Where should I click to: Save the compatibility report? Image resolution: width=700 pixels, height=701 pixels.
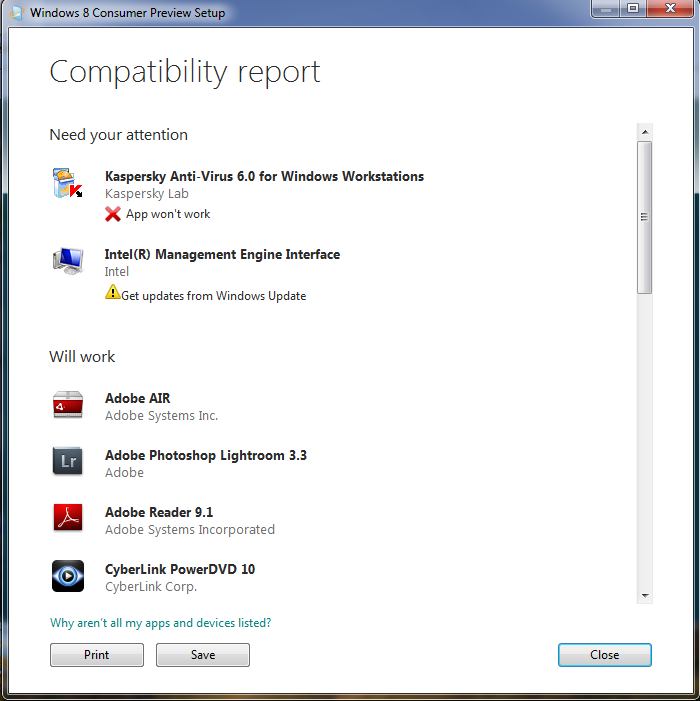(203, 655)
